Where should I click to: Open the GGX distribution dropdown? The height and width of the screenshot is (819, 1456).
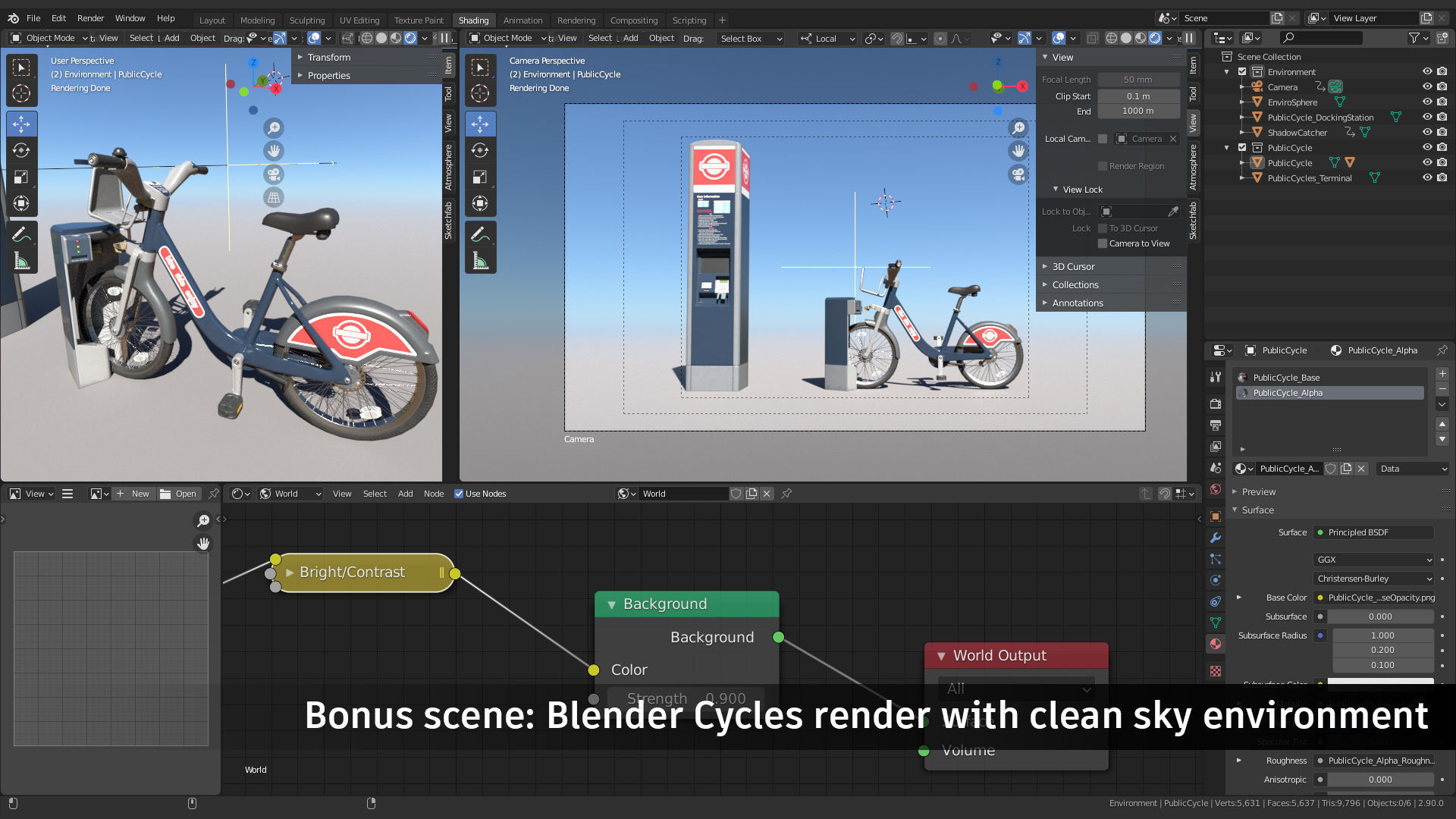[x=1373, y=560]
